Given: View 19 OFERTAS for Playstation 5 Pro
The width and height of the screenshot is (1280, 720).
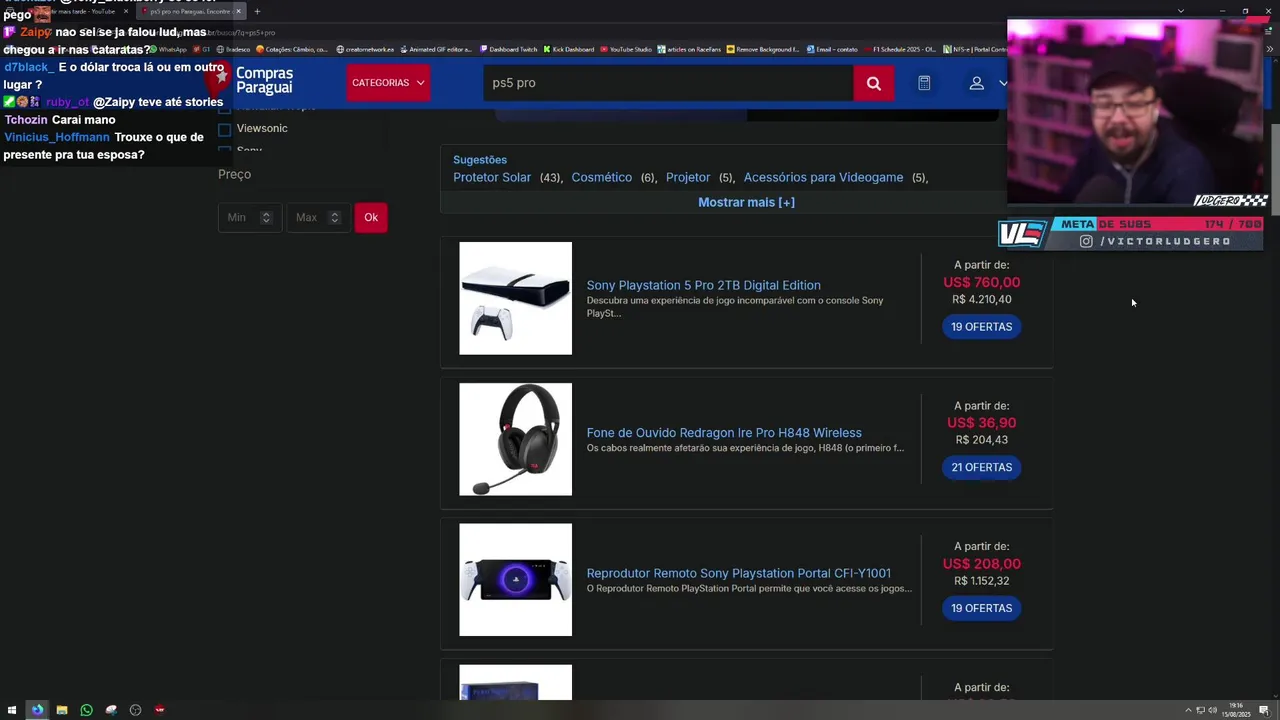Looking at the screenshot, I should pos(981,327).
